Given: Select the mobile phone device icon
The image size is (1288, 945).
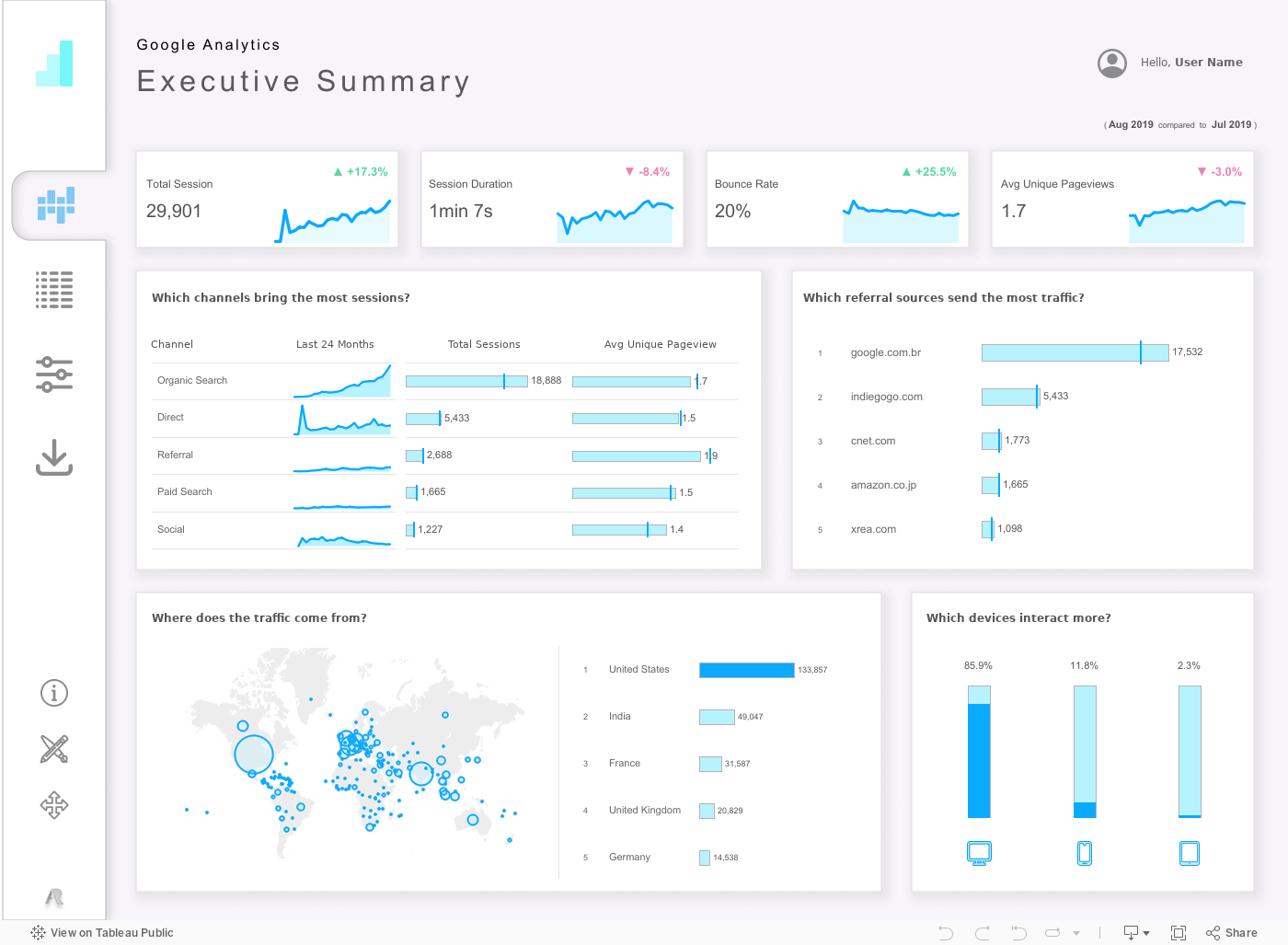Looking at the screenshot, I should tap(1085, 853).
